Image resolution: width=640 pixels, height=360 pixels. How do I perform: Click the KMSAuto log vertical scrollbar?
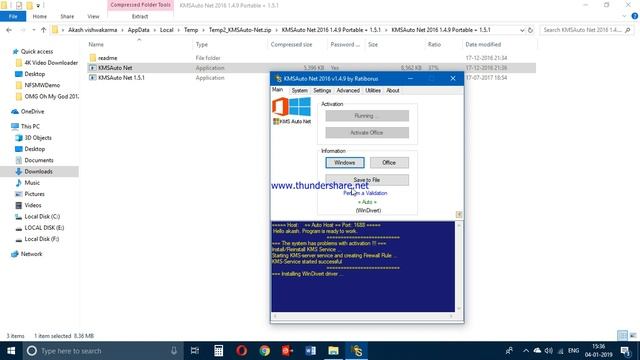point(459,267)
